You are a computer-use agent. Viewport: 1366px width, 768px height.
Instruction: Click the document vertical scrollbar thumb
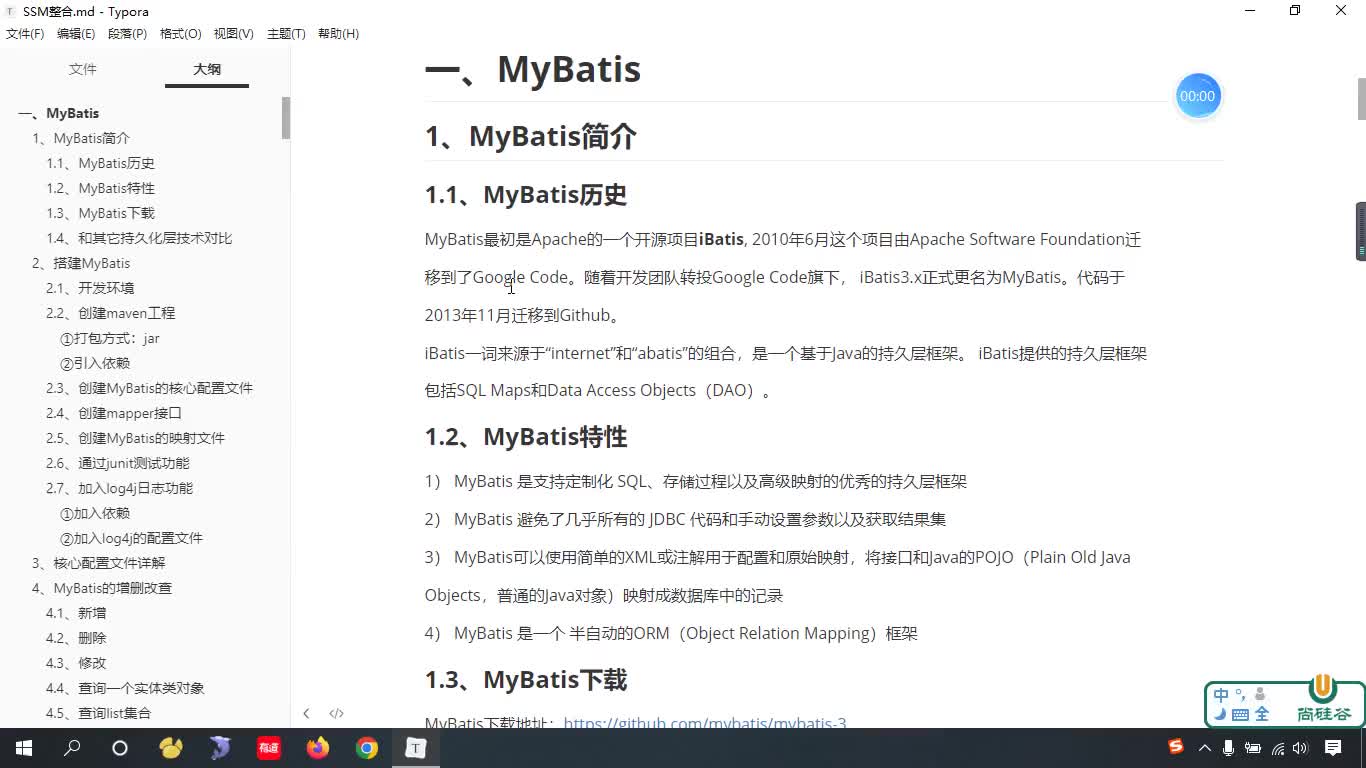coord(1361,97)
